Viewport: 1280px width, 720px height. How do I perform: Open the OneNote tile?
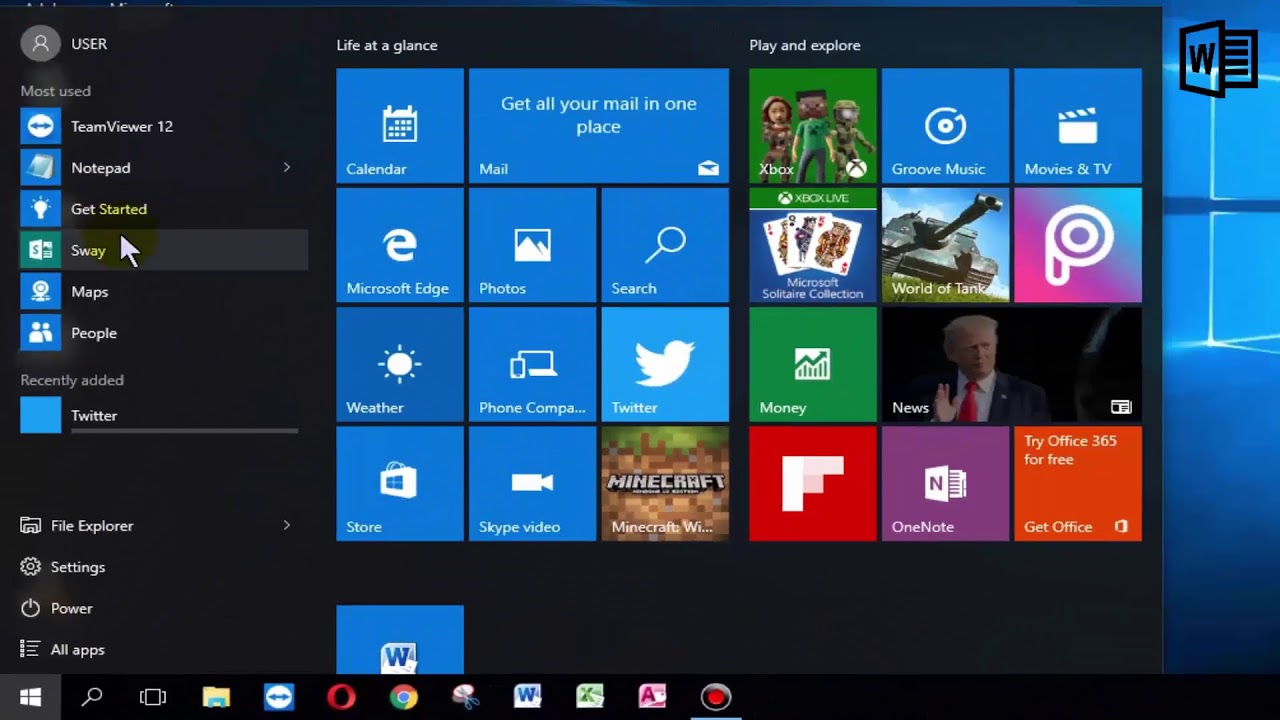945,484
